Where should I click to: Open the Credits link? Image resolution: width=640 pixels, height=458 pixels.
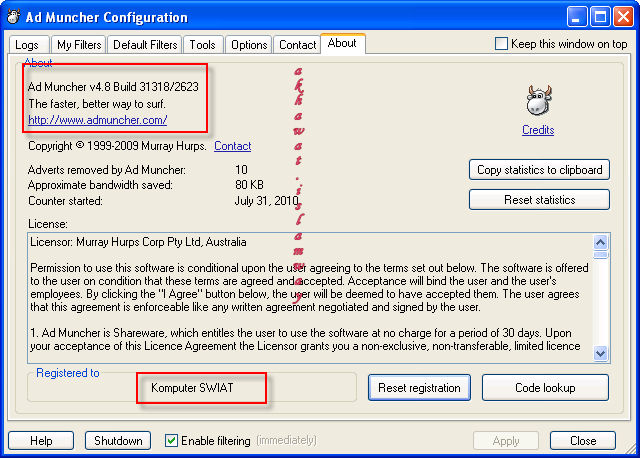click(538, 130)
